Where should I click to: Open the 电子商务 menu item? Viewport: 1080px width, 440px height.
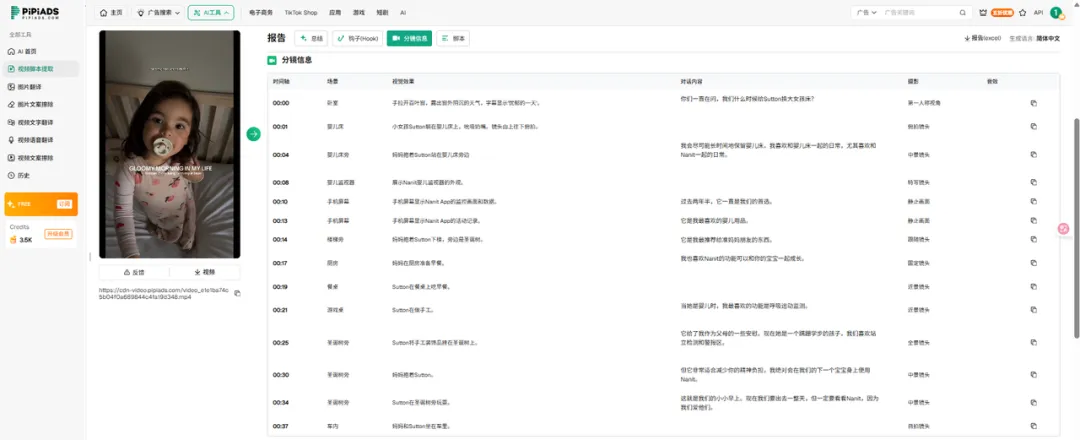(261, 12)
